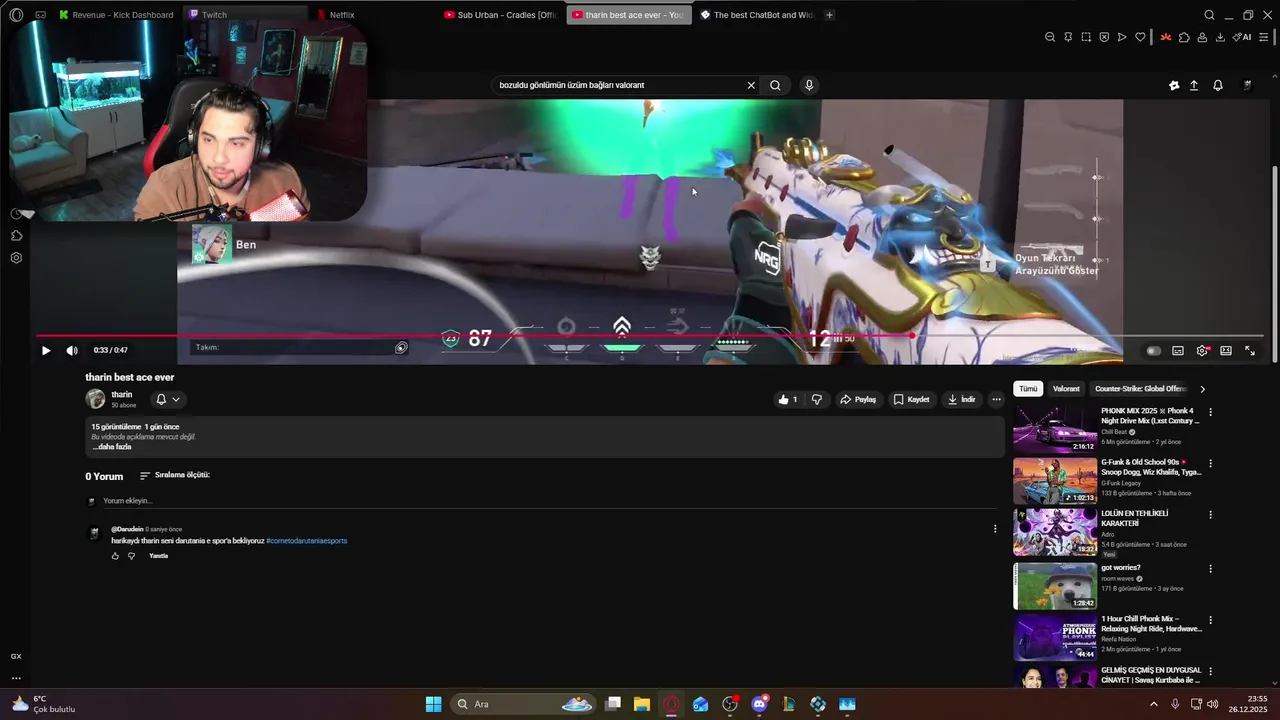Open YouTube notifications bell

[x=1217, y=86]
